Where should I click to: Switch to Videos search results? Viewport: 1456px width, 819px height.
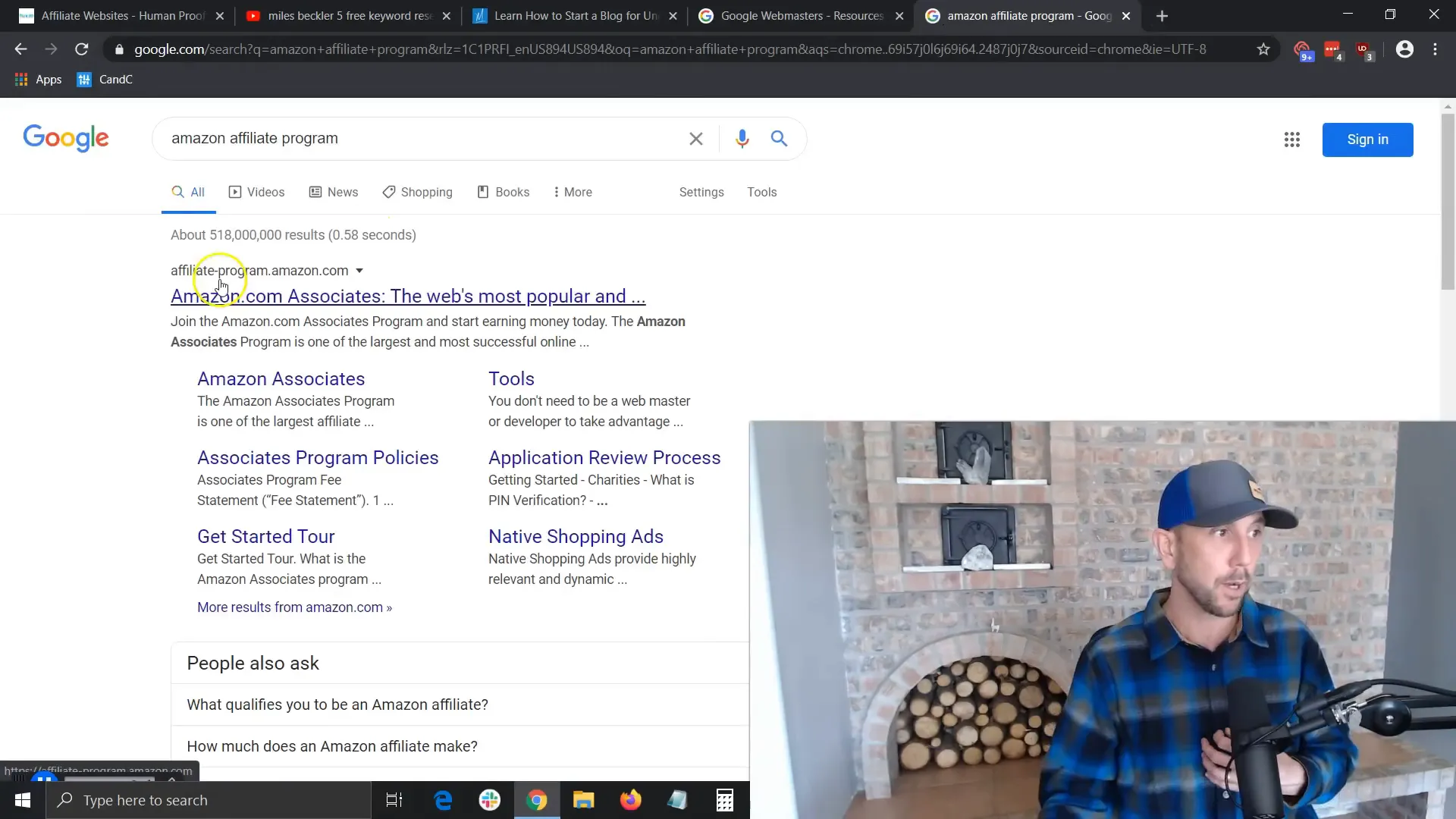coord(257,193)
